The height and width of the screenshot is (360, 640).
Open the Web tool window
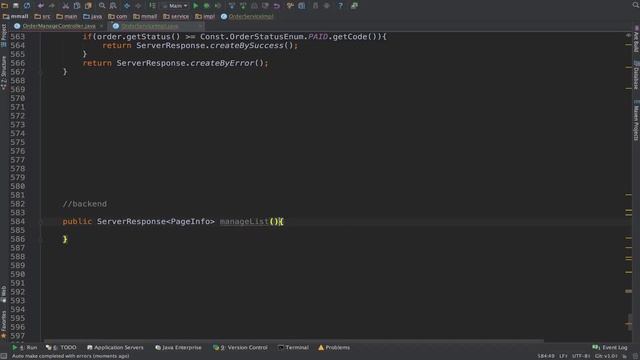[4, 293]
